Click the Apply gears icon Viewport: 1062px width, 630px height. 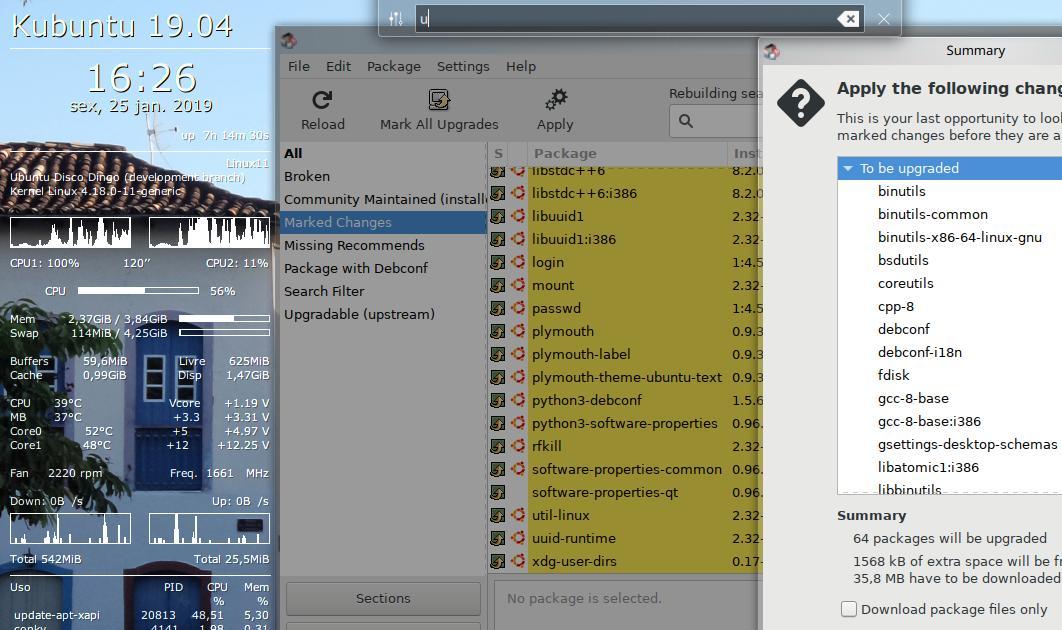click(x=555, y=100)
